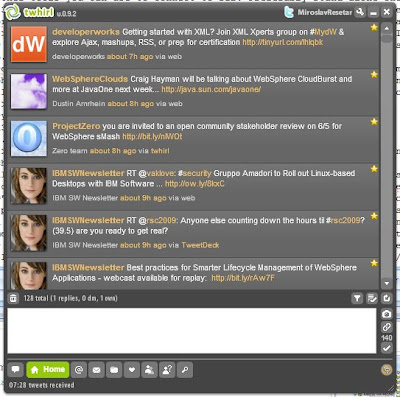Click the trash clear-tweets icon
This screenshot has width=400, height=397.
(13, 298)
